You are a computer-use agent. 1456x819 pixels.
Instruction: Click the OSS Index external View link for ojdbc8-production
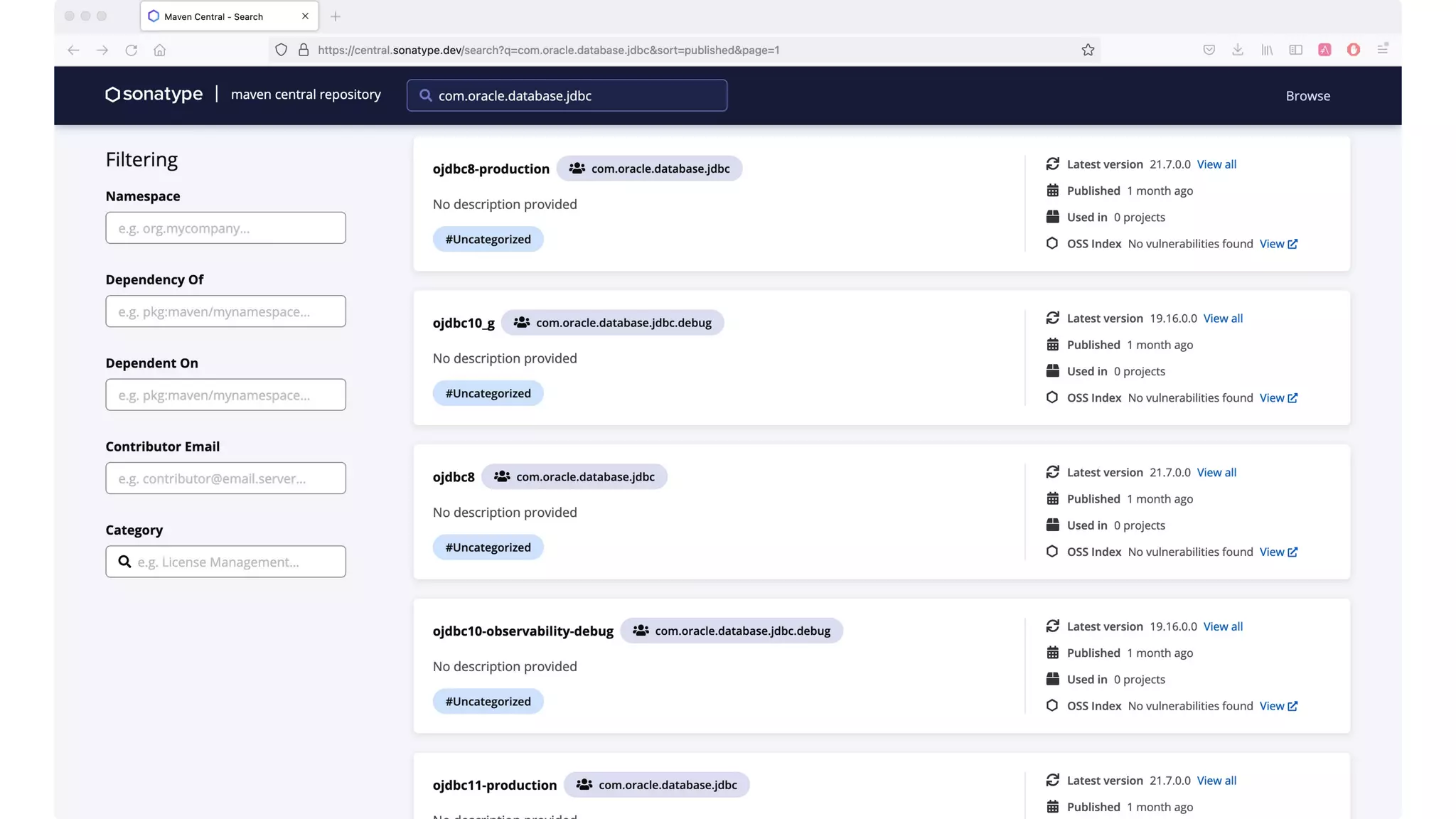1278,244
